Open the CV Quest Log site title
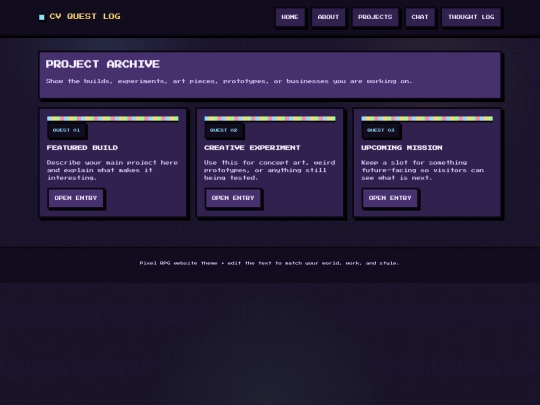 coord(85,16)
